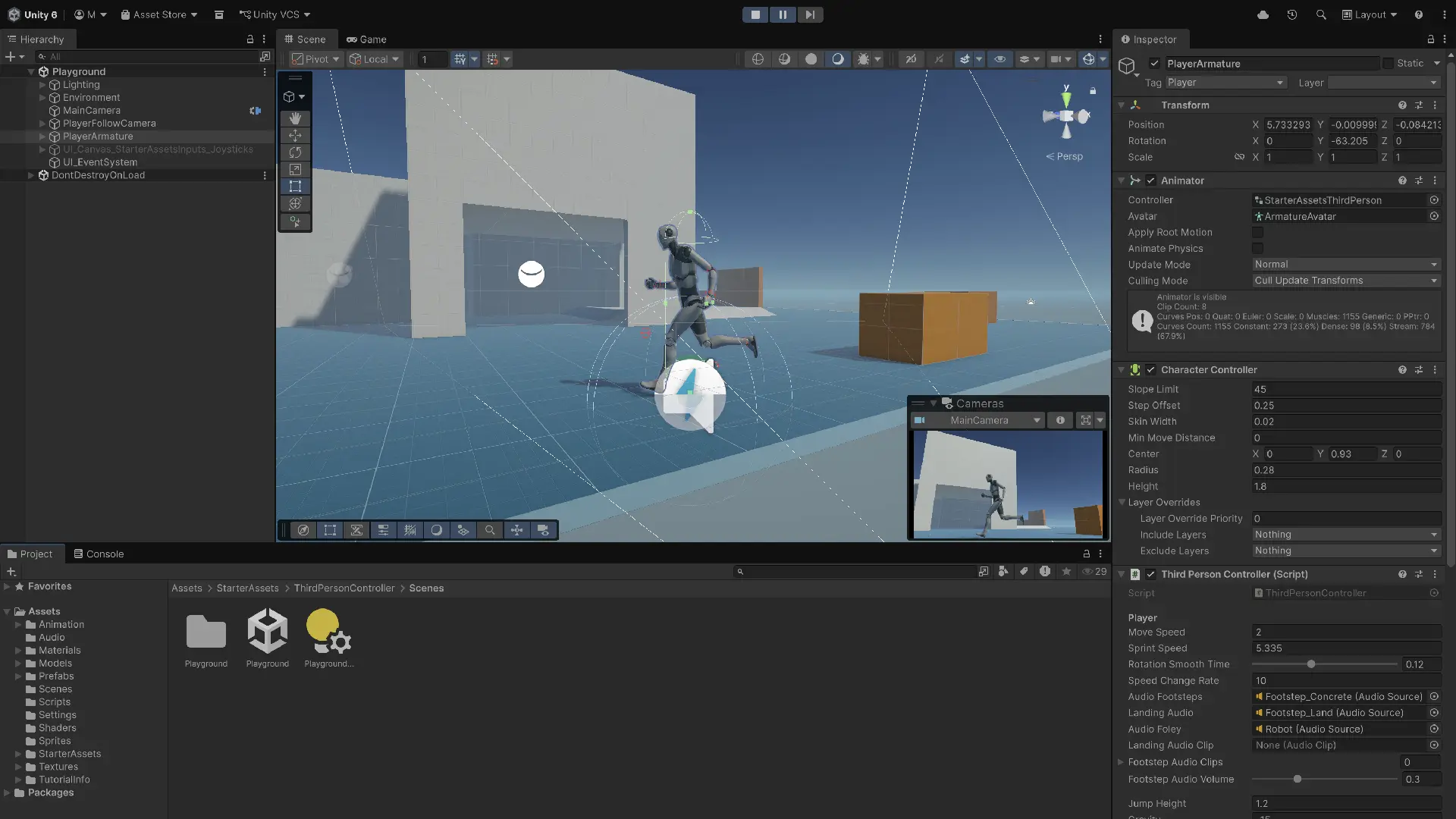
Task: Open the global search magnifier
Action: [x=1321, y=14]
